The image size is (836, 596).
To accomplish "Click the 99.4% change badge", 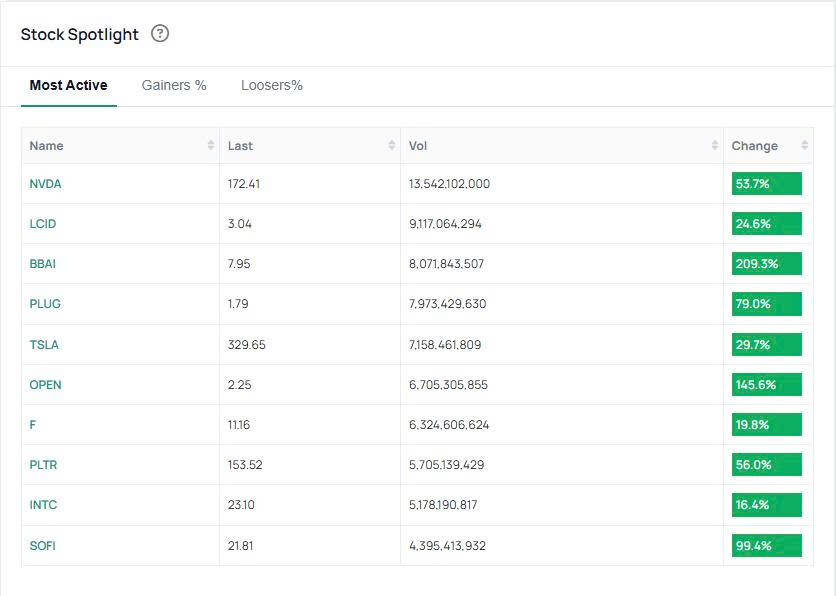I will pos(767,546).
